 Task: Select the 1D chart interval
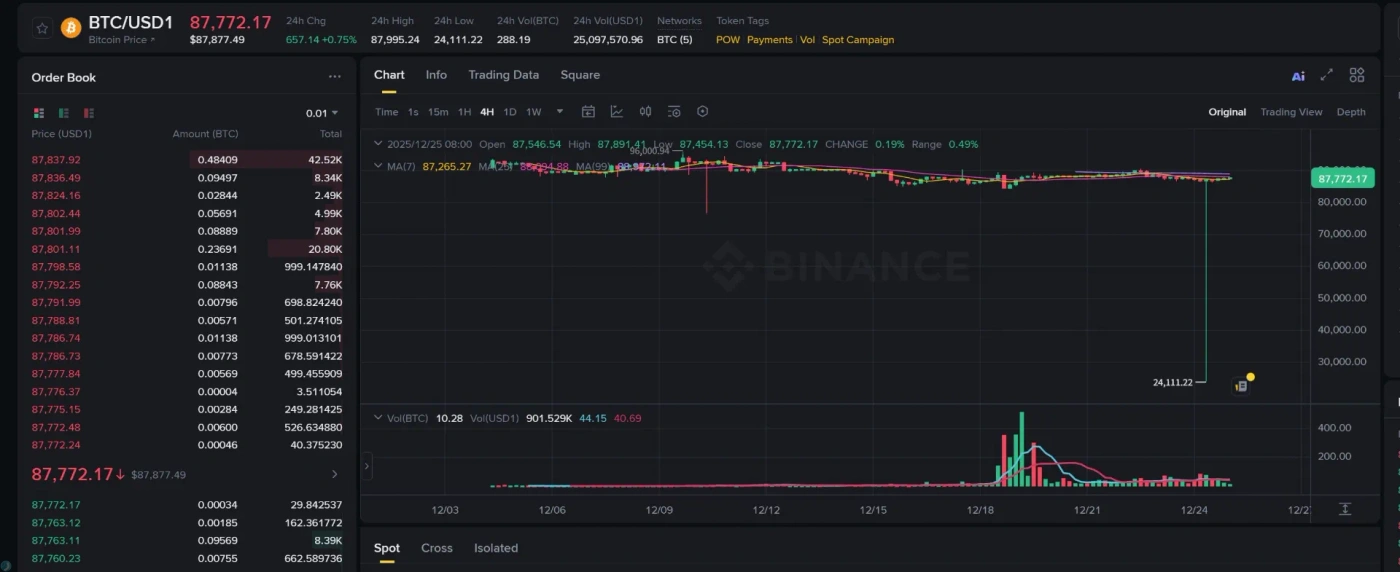[510, 112]
